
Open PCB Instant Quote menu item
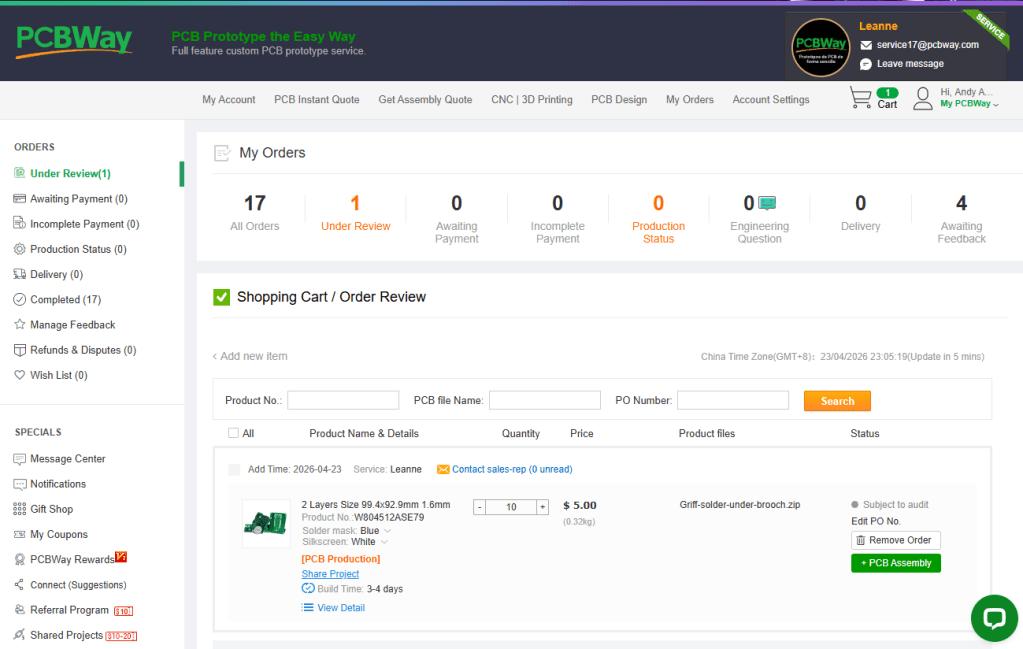(x=316, y=100)
